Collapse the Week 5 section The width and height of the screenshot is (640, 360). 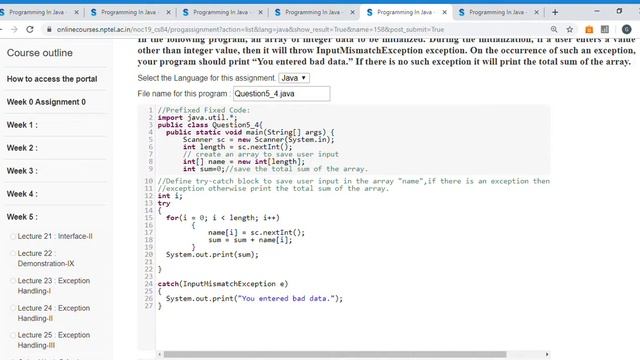(x=22, y=217)
